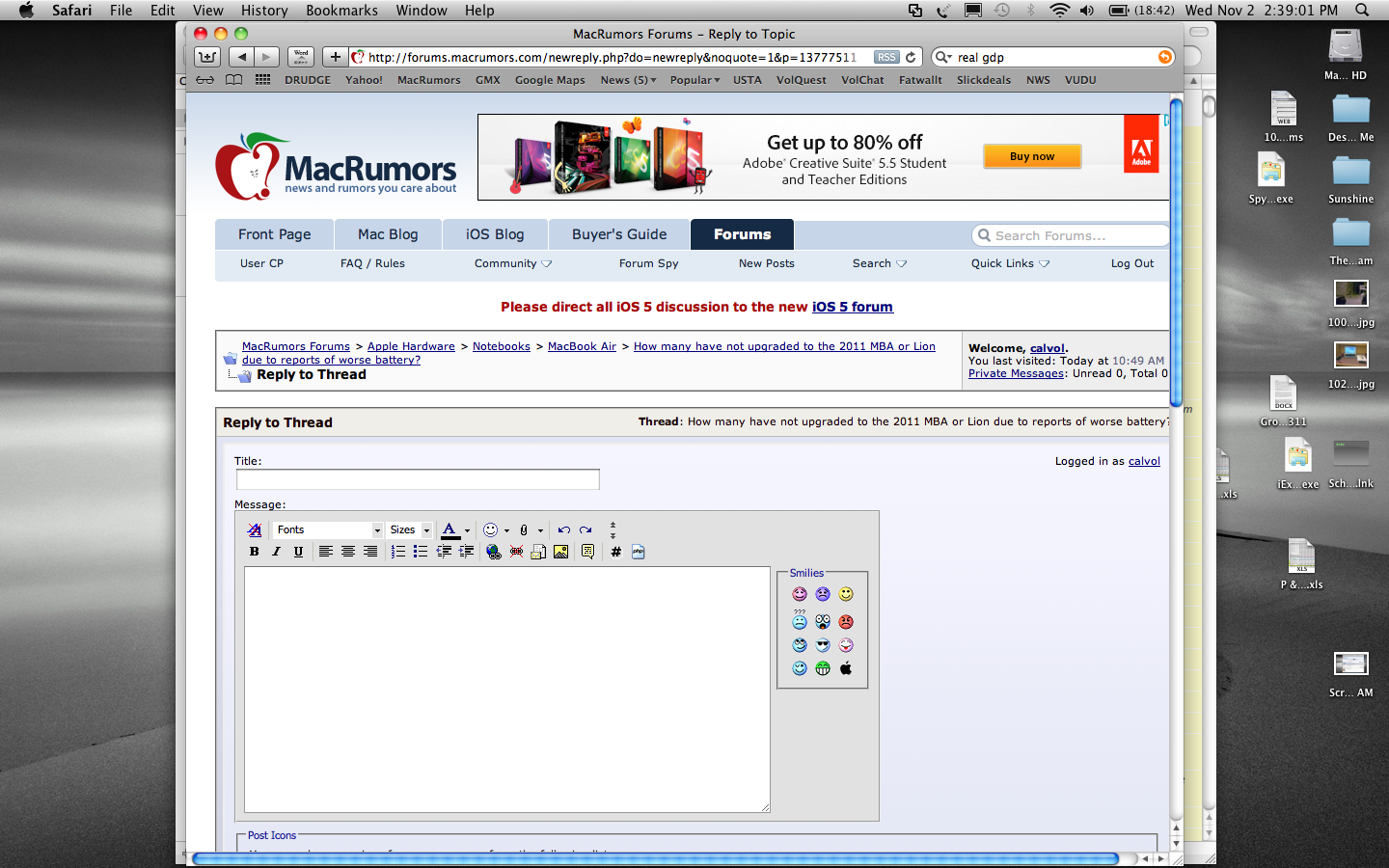
Task: Click the paperclip attachment icon
Action: pyautogui.click(x=524, y=529)
